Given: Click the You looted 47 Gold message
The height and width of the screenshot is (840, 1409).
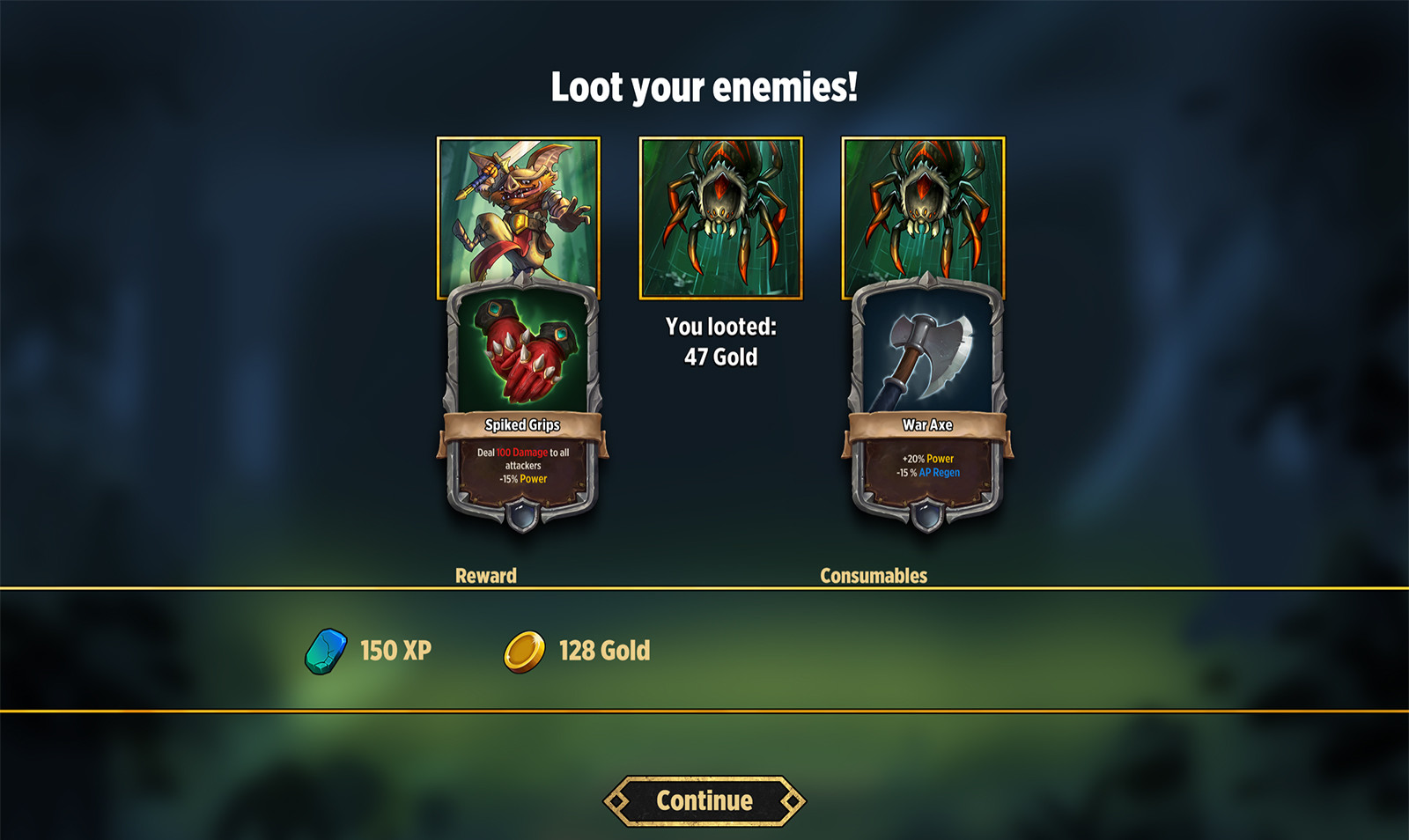Looking at the screenshot, I should (721, 342).
